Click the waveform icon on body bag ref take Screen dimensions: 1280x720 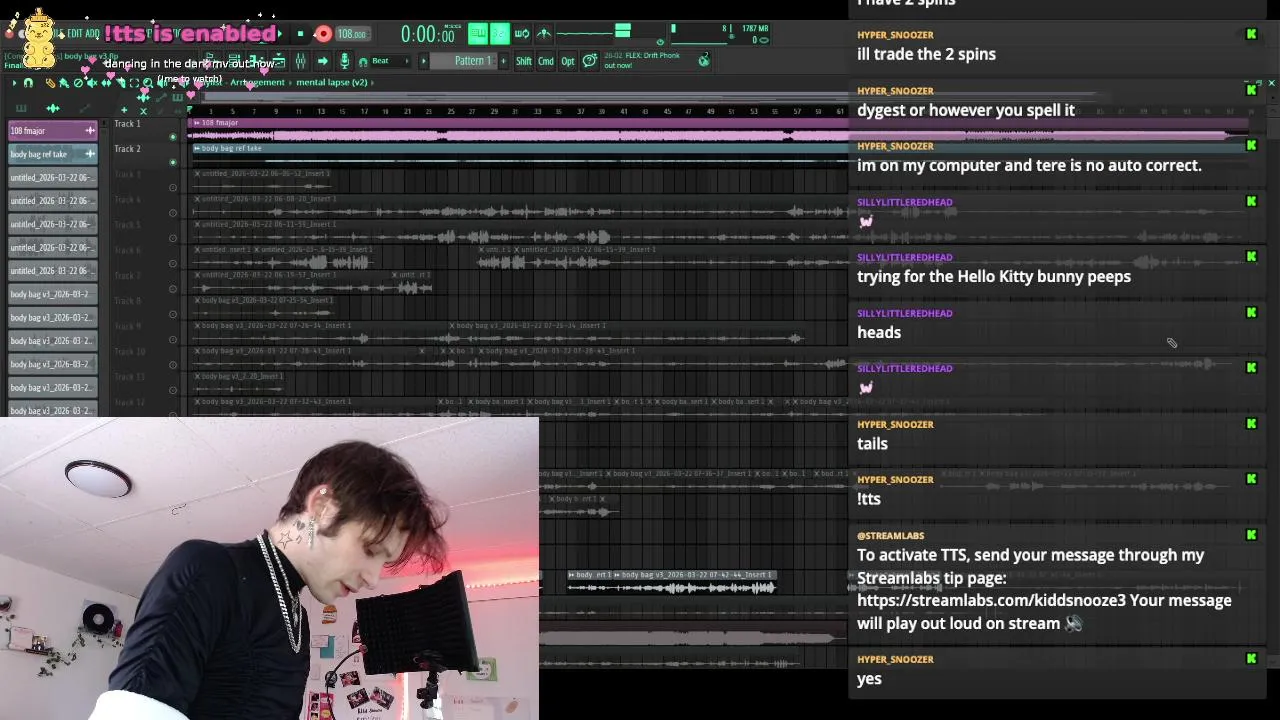(x=90, y=154)
